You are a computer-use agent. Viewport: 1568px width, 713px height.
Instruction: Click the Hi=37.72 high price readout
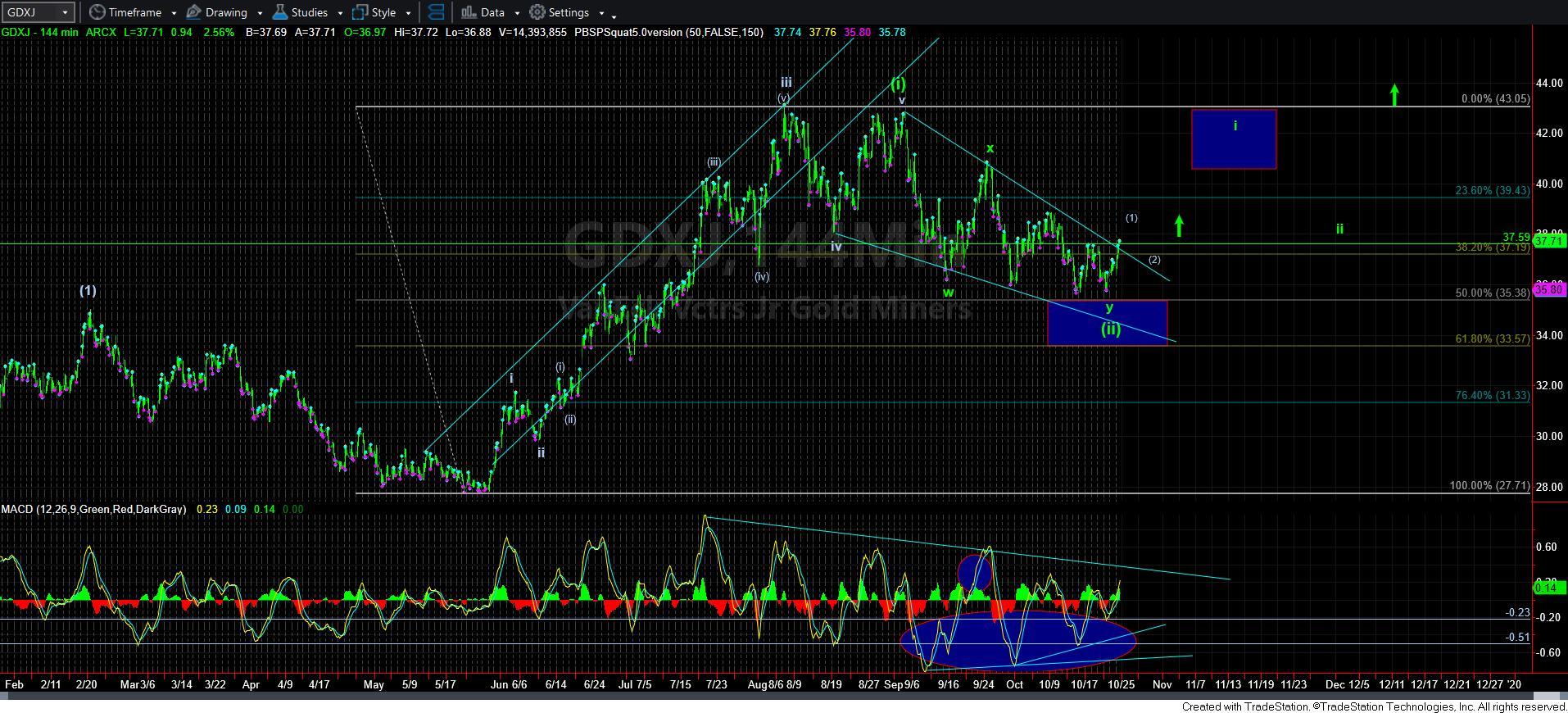(415, 32)
